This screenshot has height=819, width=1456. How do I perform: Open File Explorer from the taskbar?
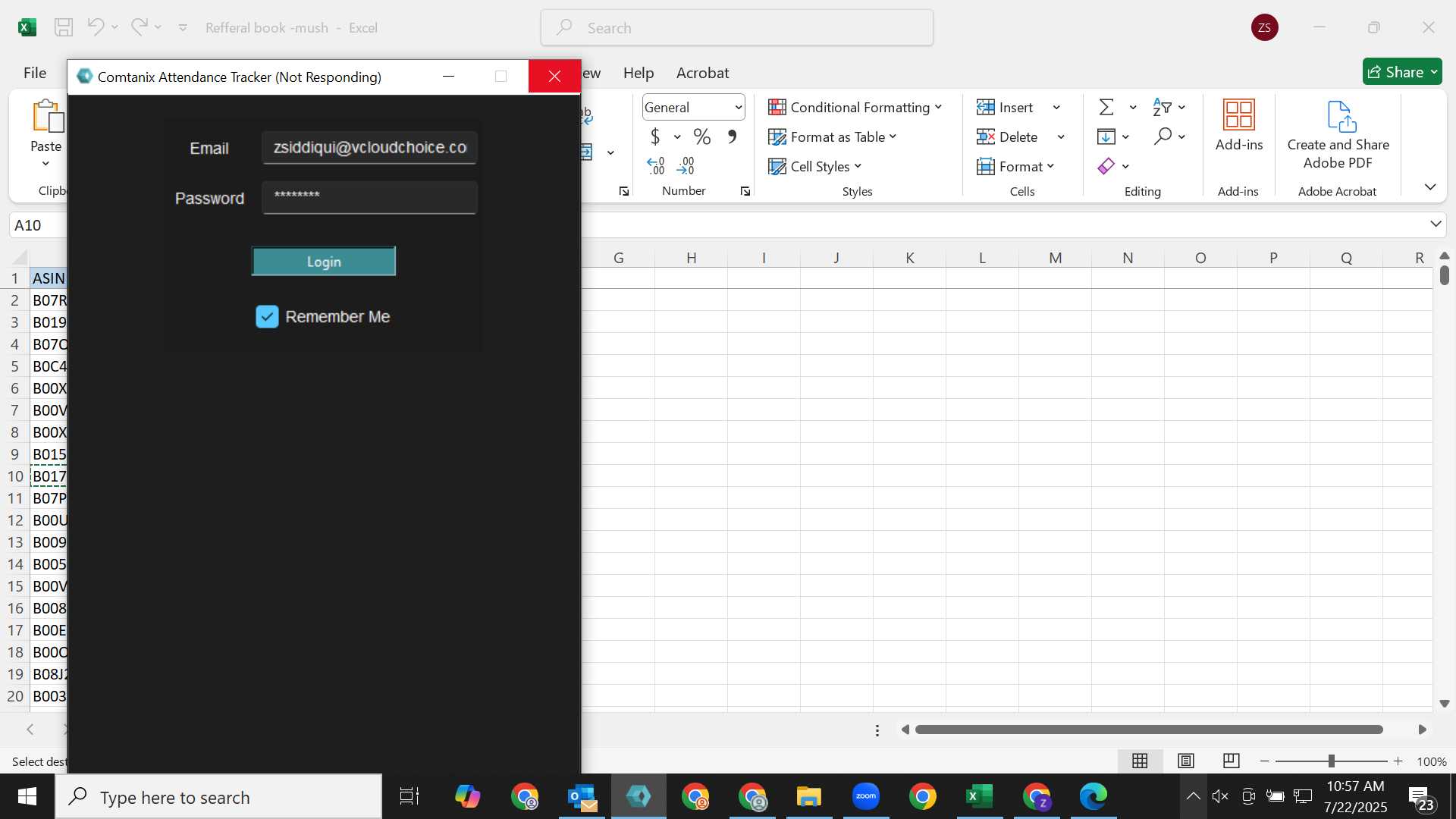tap(809, 796)
